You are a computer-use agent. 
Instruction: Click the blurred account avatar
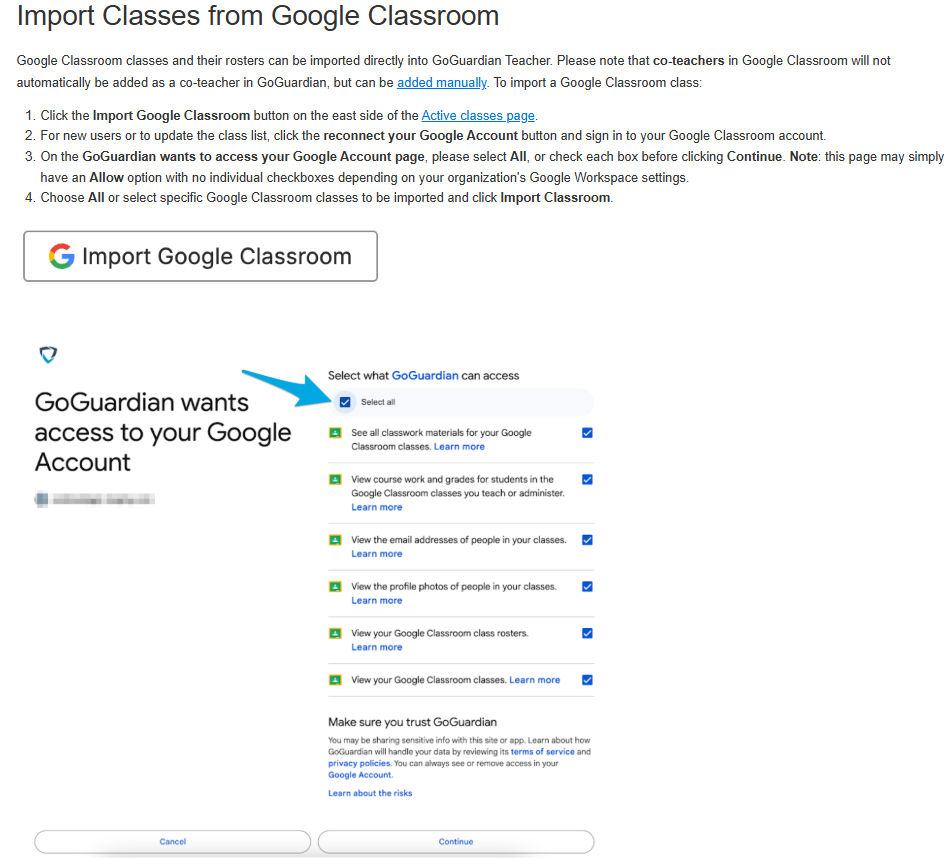coord(41,499)
